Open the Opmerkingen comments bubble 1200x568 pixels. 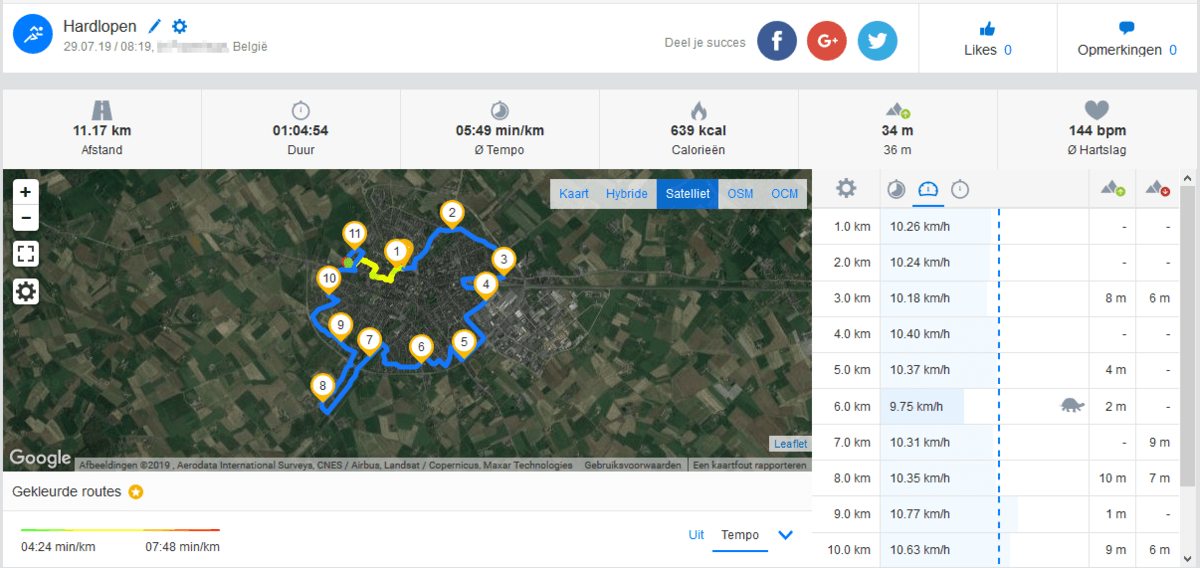[x=1127, y=28]
